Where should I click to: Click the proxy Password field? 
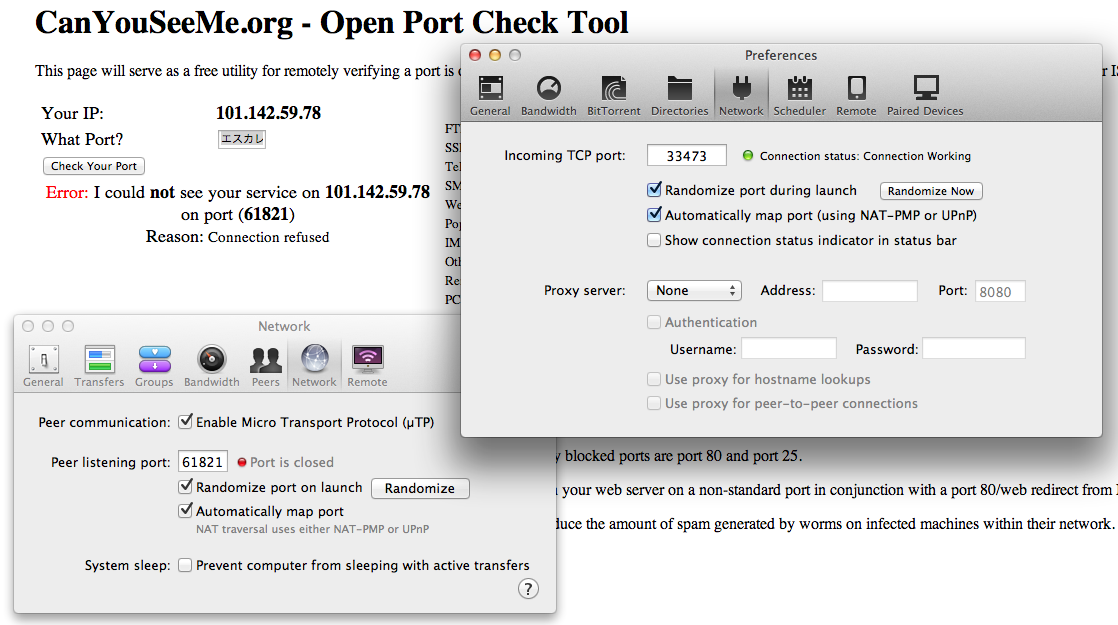974,348
